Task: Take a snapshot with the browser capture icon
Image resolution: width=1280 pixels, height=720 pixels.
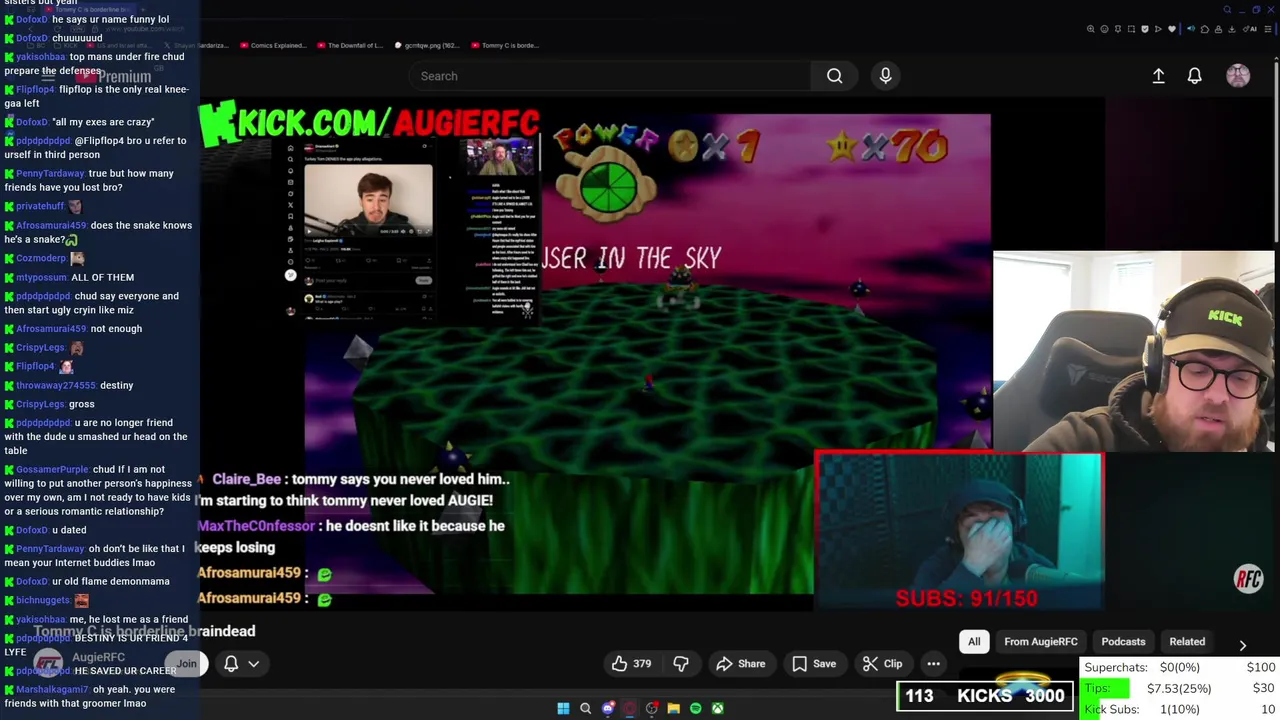Action: 1131,29
